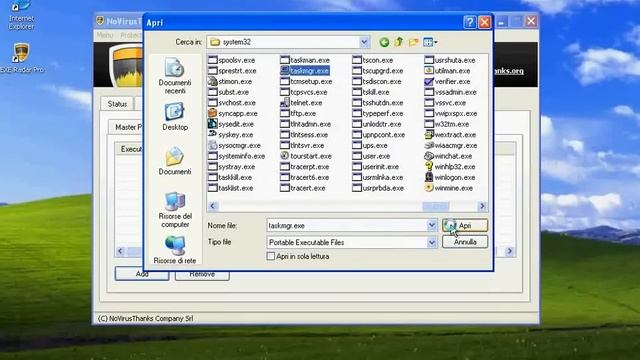Select the tracert.exe file
Image resolution: width=640 pixels, height=360 pixels.
tap(303, 188)
